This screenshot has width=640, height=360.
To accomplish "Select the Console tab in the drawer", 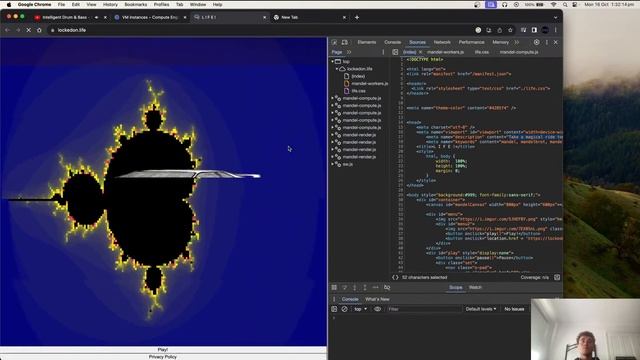I will pyautogui.click(x=350, y=299).
